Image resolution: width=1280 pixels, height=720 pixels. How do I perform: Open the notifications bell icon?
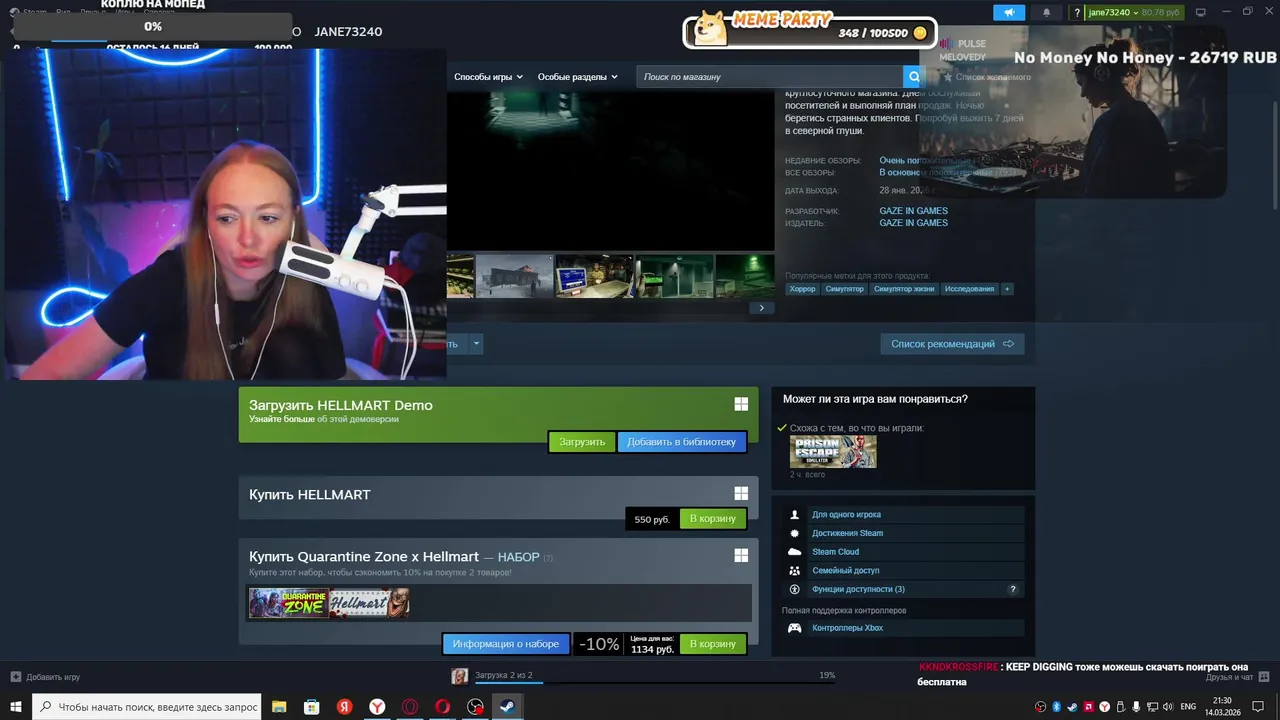tap(1046, 12)
